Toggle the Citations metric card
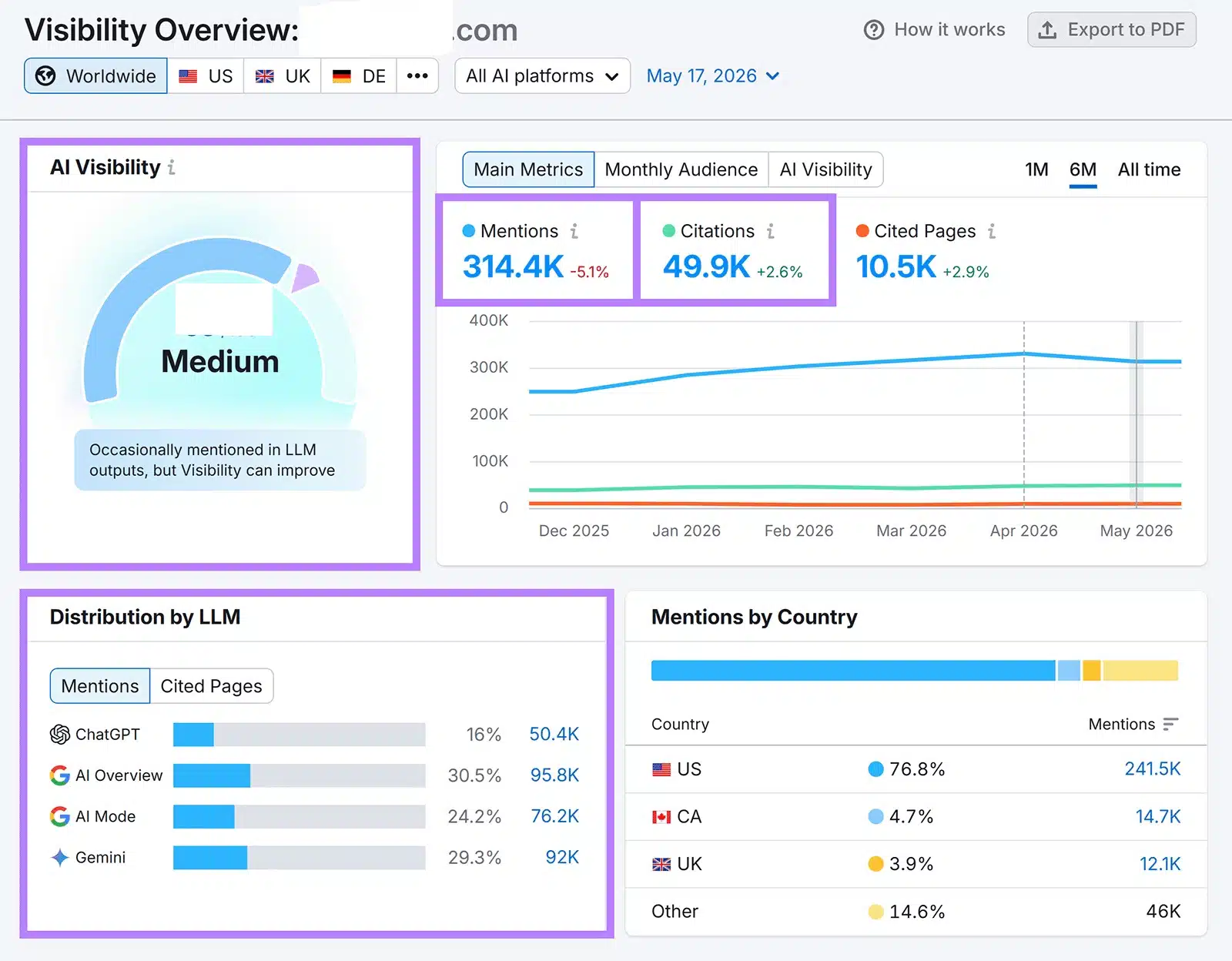Screen dimensions: 1232x961 pos(734,250)
